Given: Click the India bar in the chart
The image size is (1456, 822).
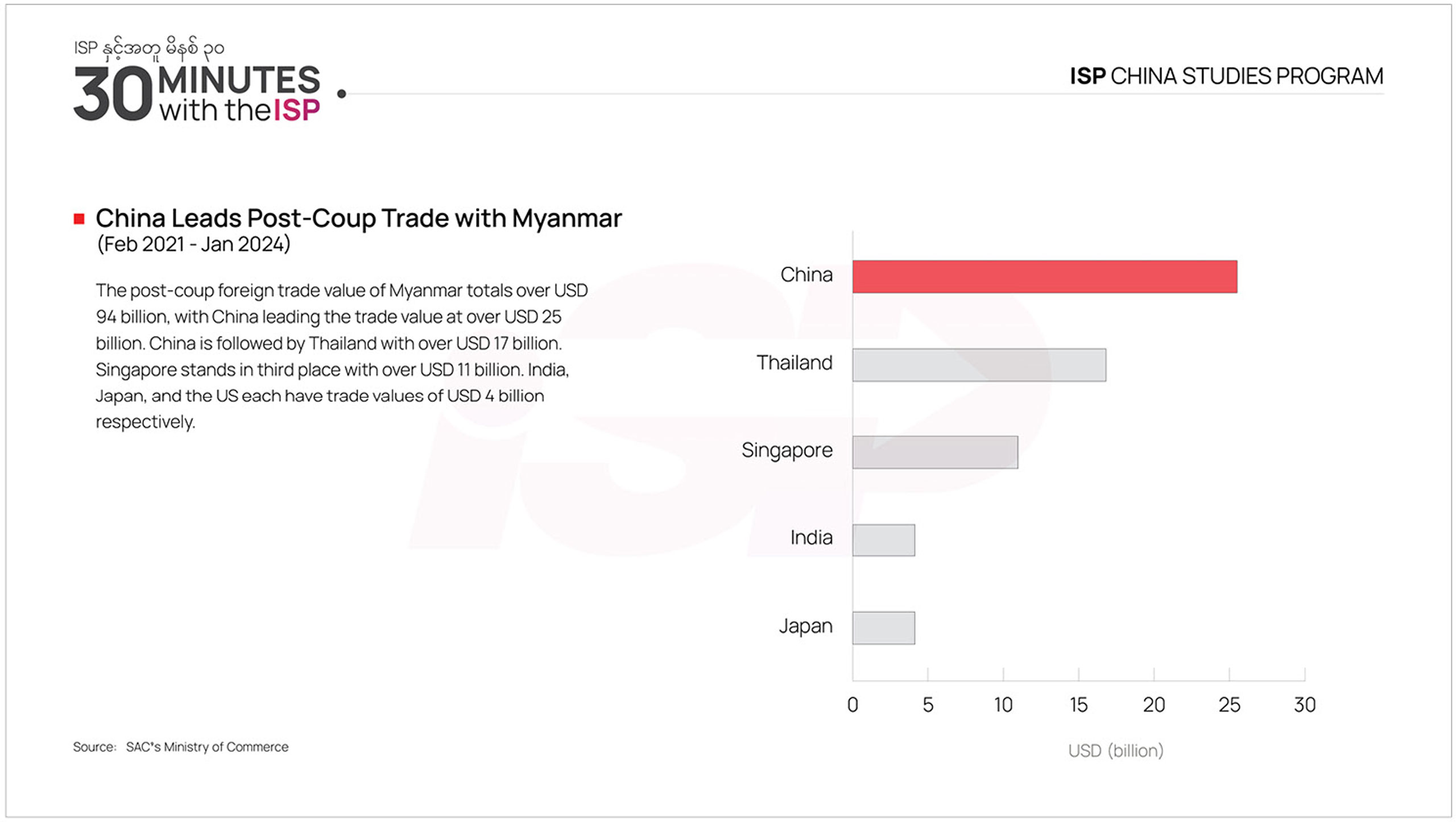Looking at the screenshot, I should [x=883, y=540].
